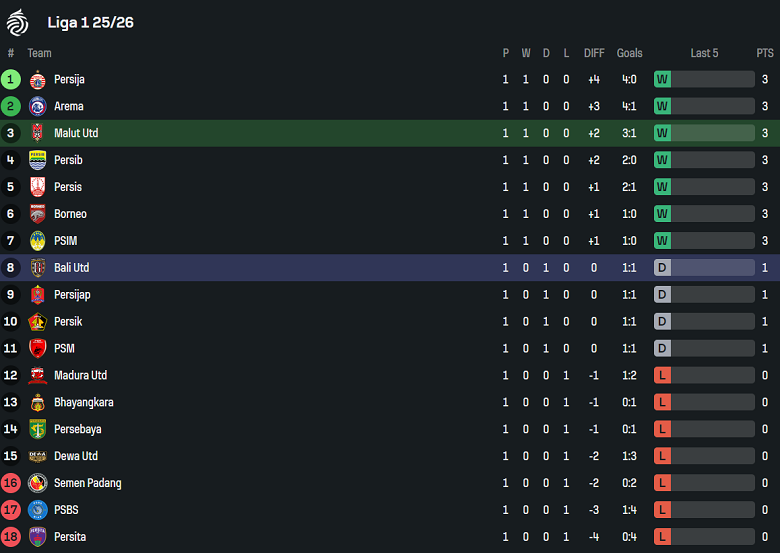The height and width of the screenshot is (553, 780).
Task: Select the Persib club crest icon
Action: [x=38, y=160]
